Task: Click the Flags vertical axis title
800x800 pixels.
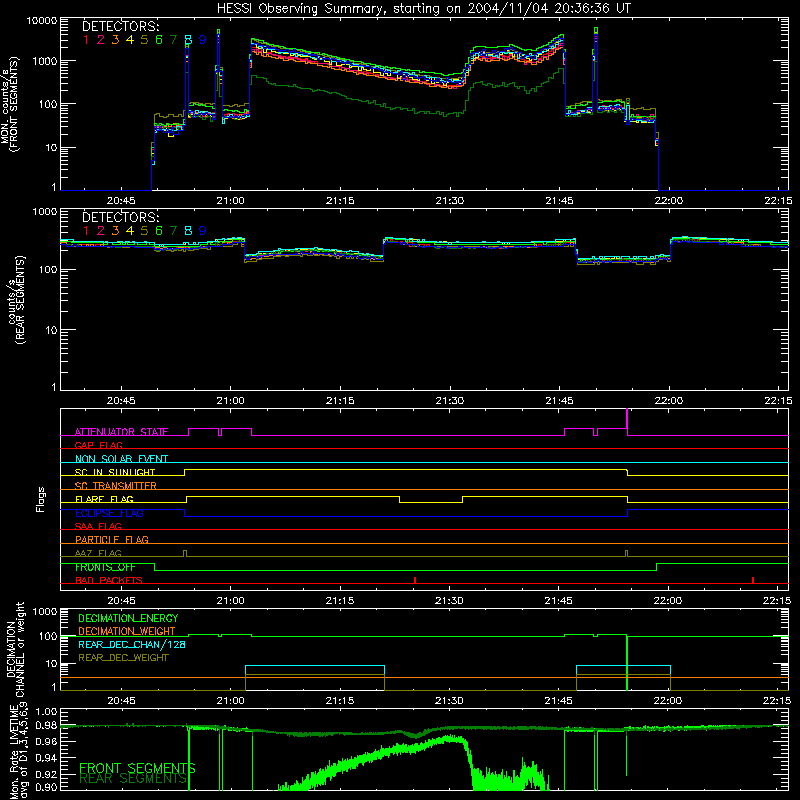Action: point(41,499)
